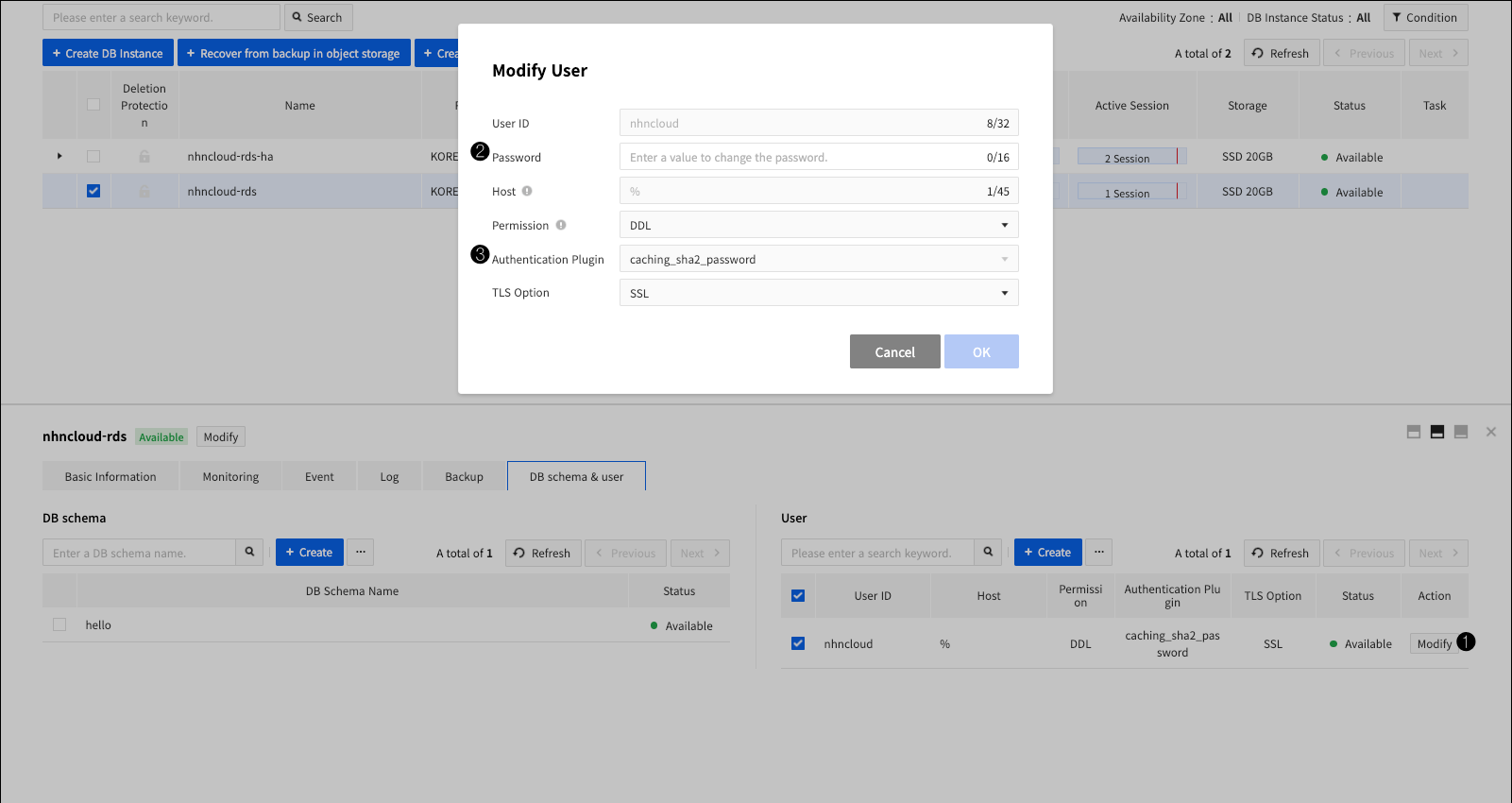
Task: Open the Authentication Plugin dropdown
Action: click(x=819, y=259)
